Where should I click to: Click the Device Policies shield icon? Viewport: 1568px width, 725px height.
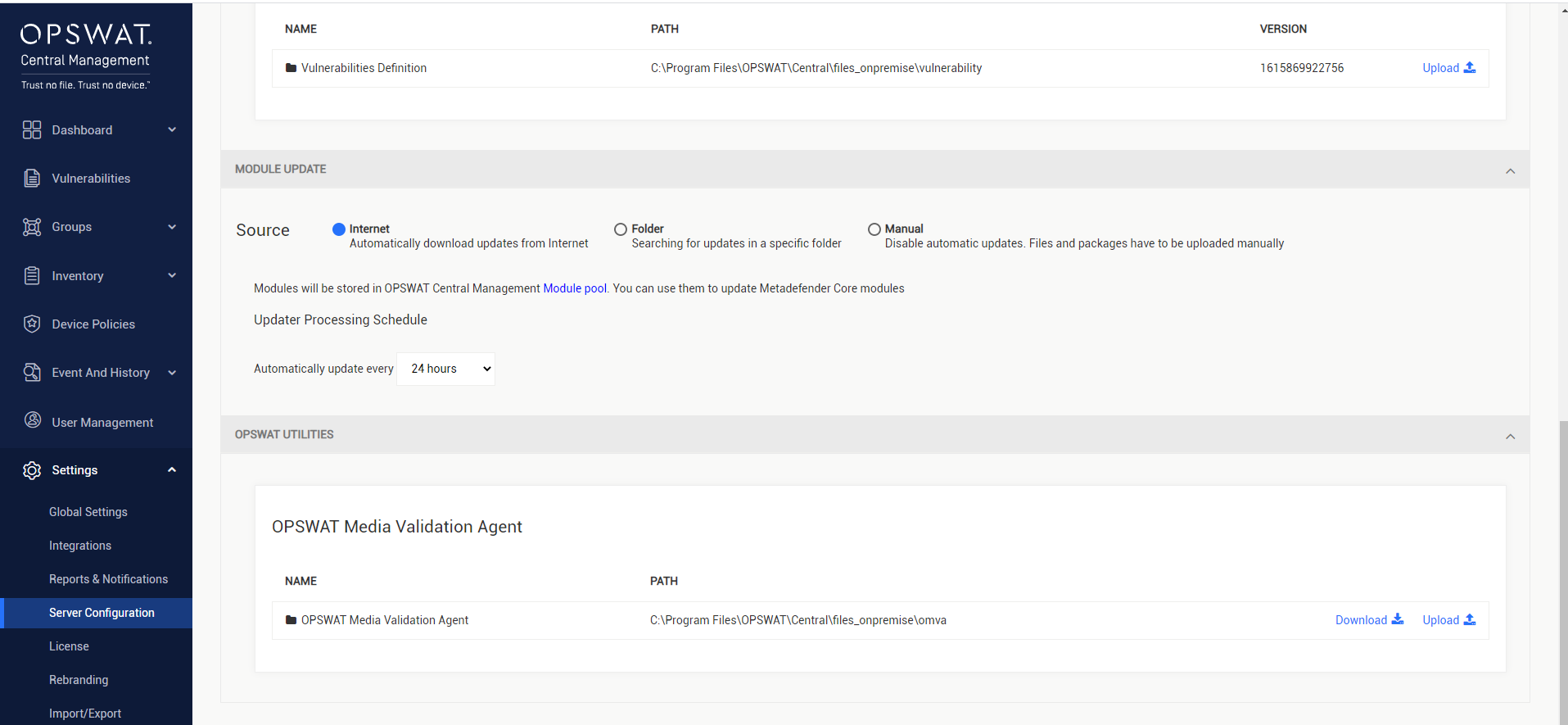[32, 324]
